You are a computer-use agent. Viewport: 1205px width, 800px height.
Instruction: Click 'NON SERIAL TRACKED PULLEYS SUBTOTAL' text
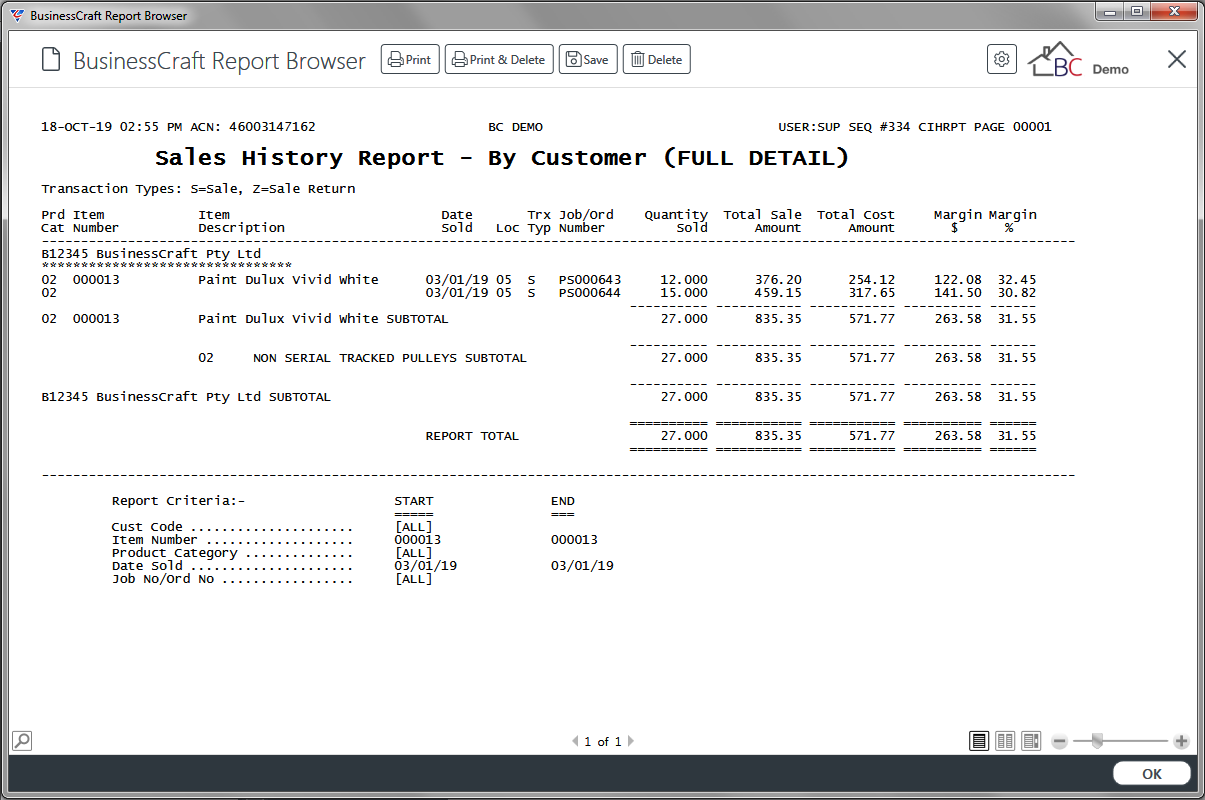click(x=389, y=358)
